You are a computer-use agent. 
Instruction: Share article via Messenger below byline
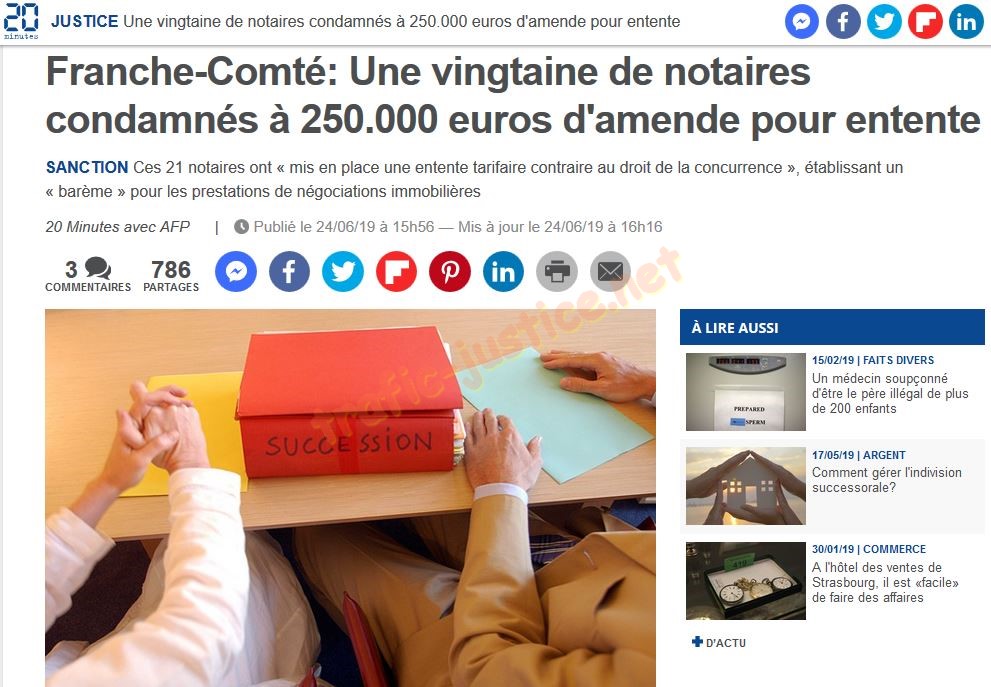(x=236, y=272)
